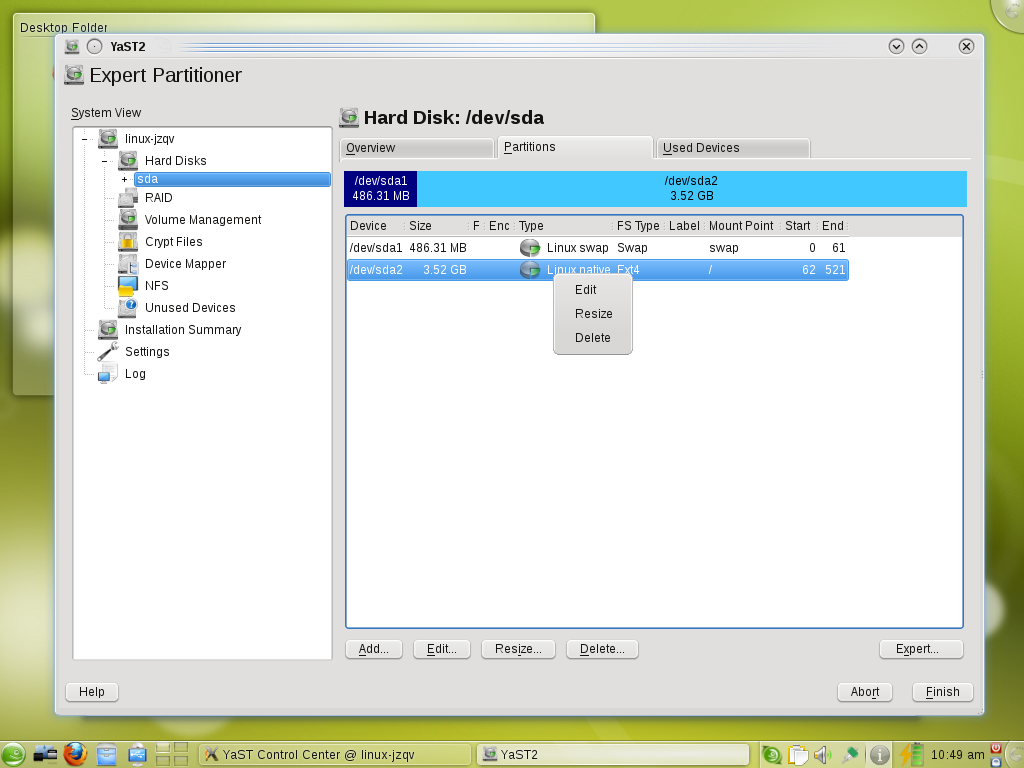
Task: Click the Volume Management disk icon
Action: click(128, 219)
